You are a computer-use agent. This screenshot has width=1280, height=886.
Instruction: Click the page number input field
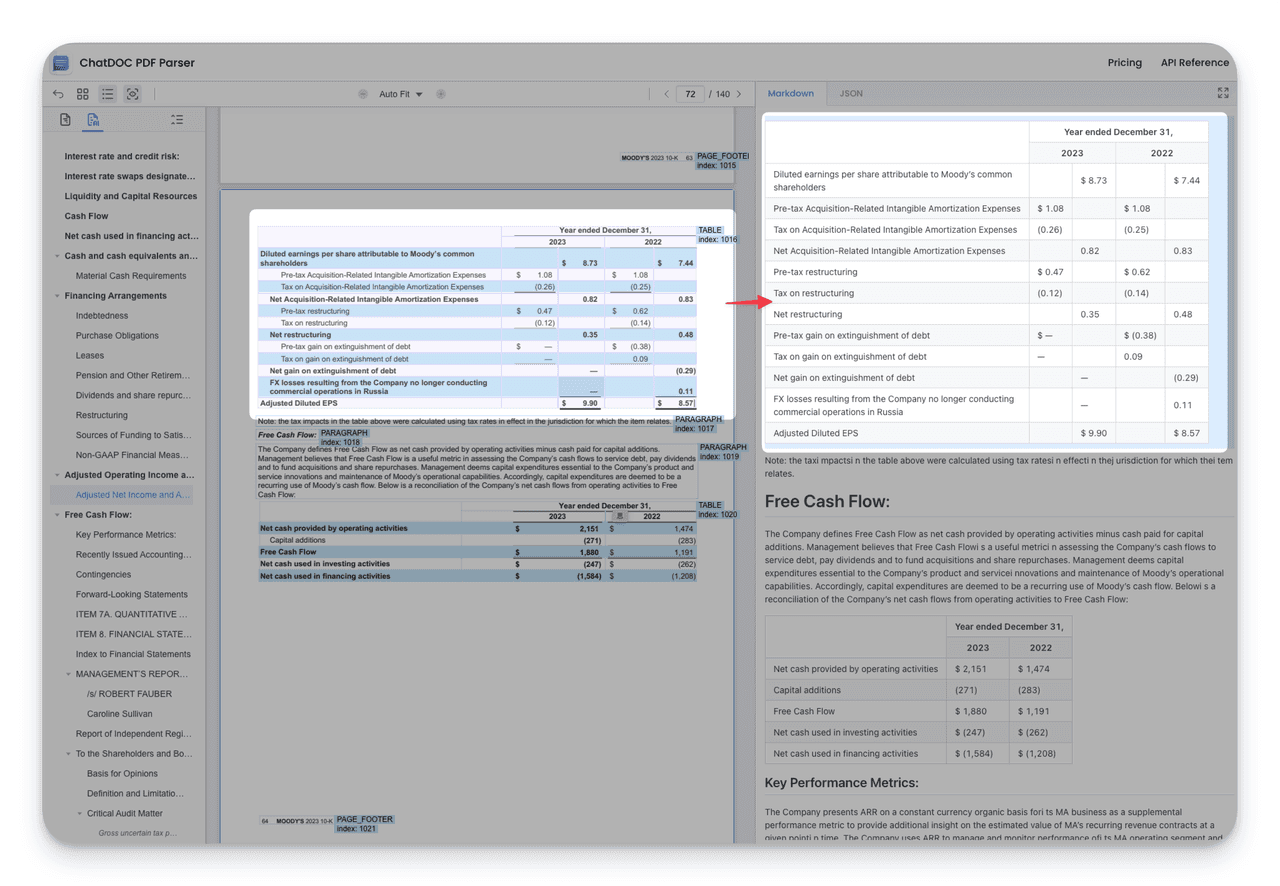point(690,94)
